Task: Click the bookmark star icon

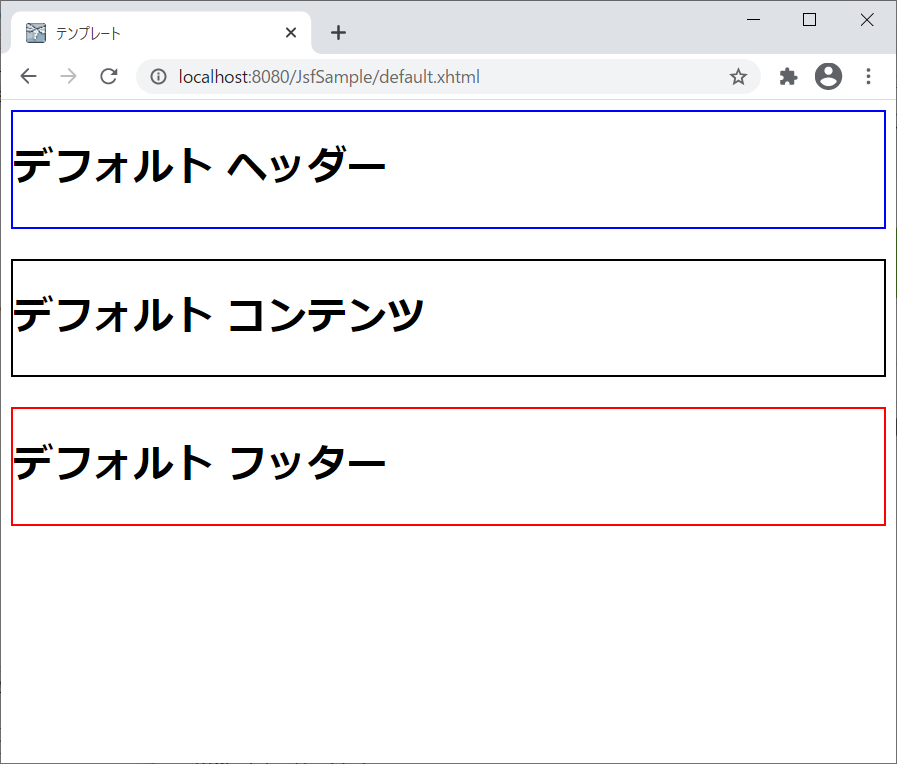Action: pyautogui.click(x=738, y=76)
